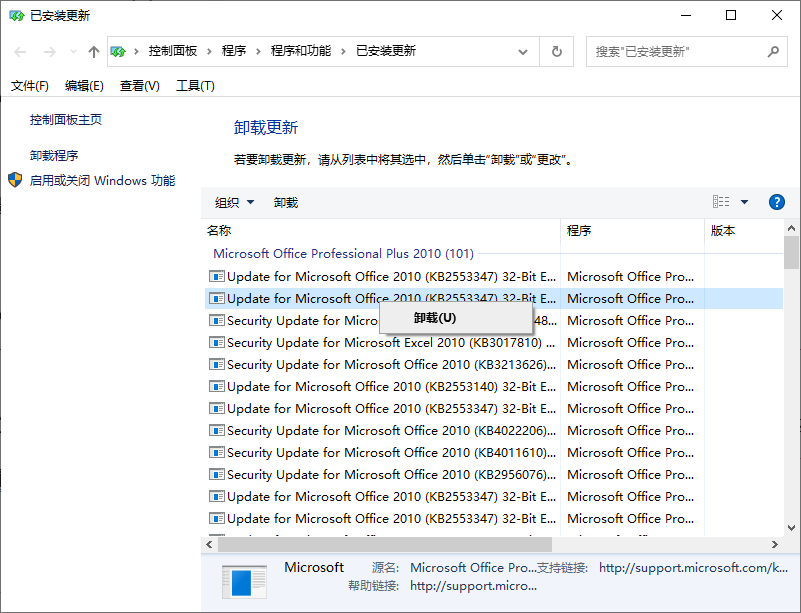
Task: Click the horizontal scrollbar right arrow
Action: (x=775, y=545)
